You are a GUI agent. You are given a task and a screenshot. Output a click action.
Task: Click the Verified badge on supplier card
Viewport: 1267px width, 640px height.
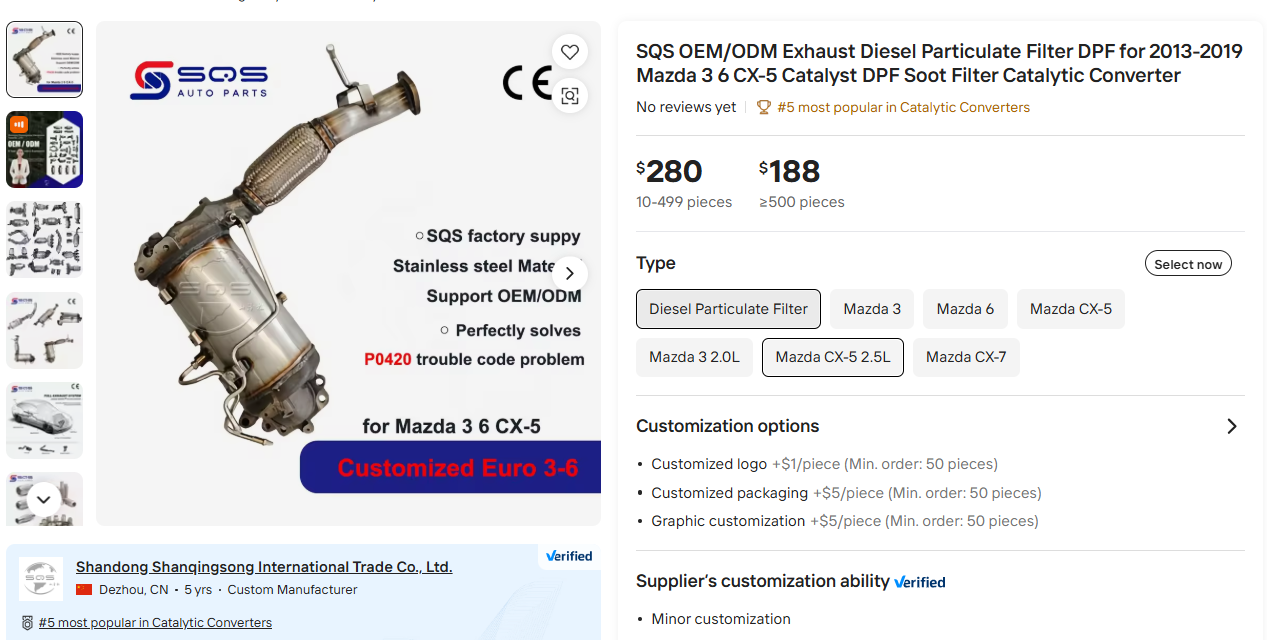click(569, 556)
